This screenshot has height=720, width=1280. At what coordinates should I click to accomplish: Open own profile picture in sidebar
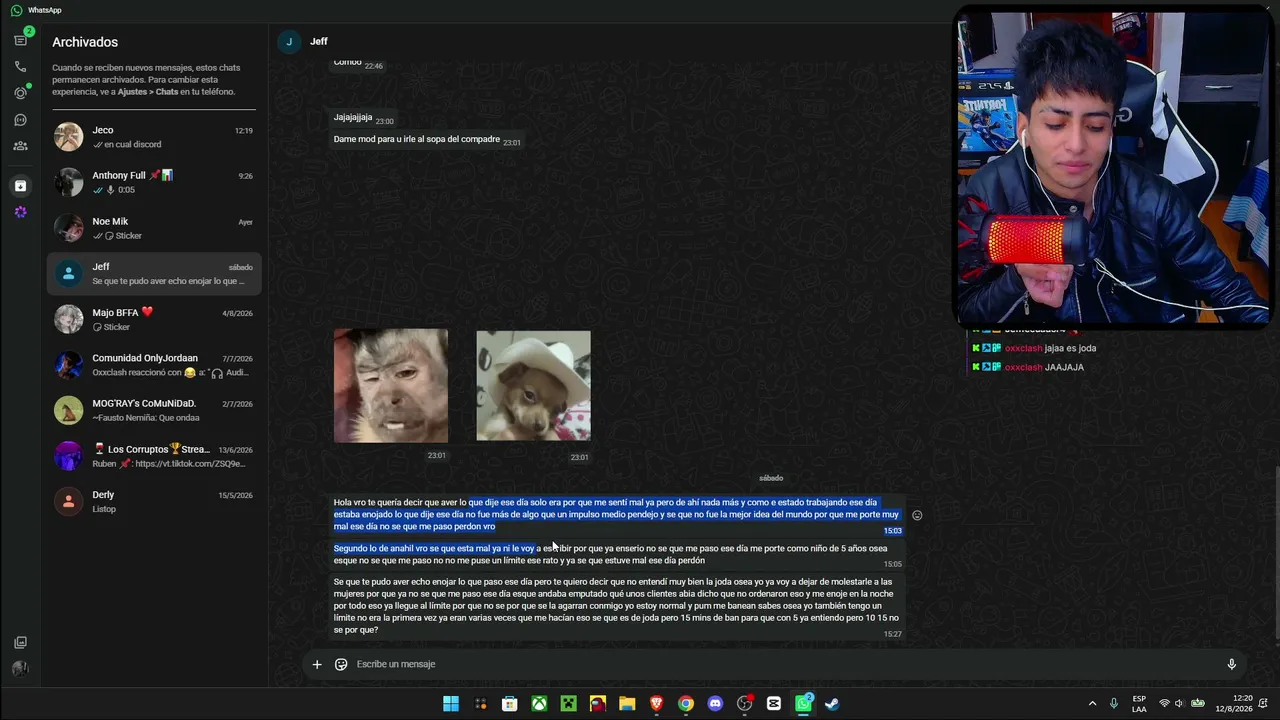(20, 669)
